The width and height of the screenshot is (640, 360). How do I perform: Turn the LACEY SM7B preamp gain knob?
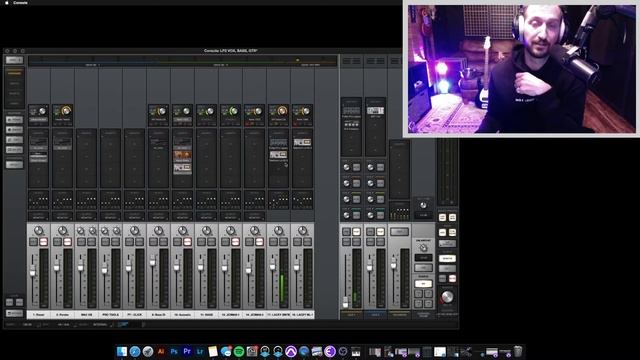pos(282,111)
